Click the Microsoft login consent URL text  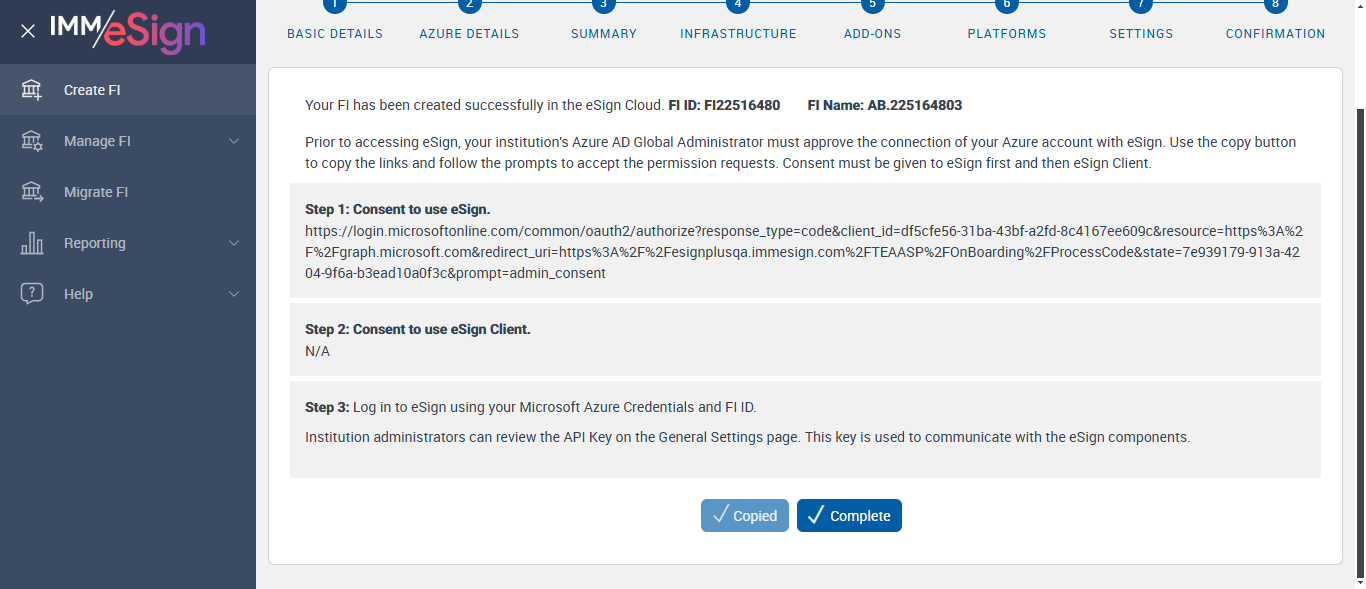pos(803,252)
